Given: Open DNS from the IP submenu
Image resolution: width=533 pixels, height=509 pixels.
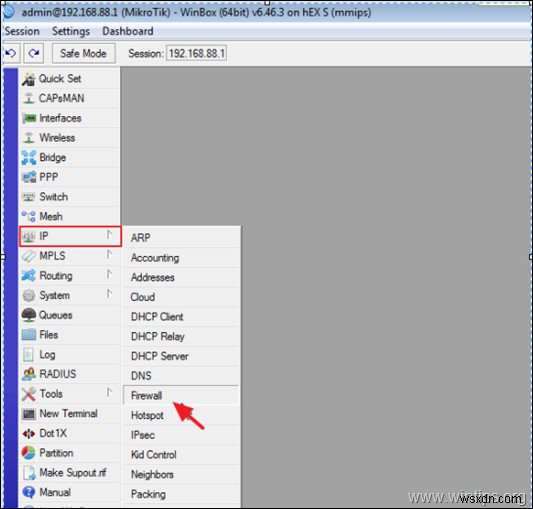Looking at the screenshot, I should click(181, 376).
